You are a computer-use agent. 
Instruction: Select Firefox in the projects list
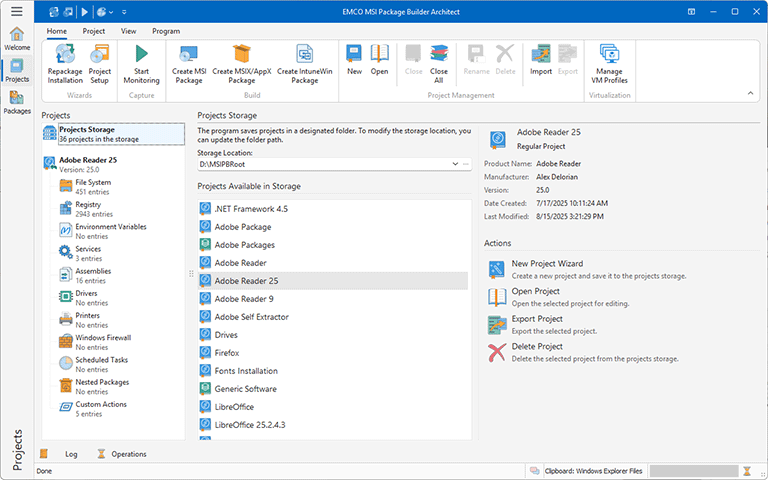[225, 353]
